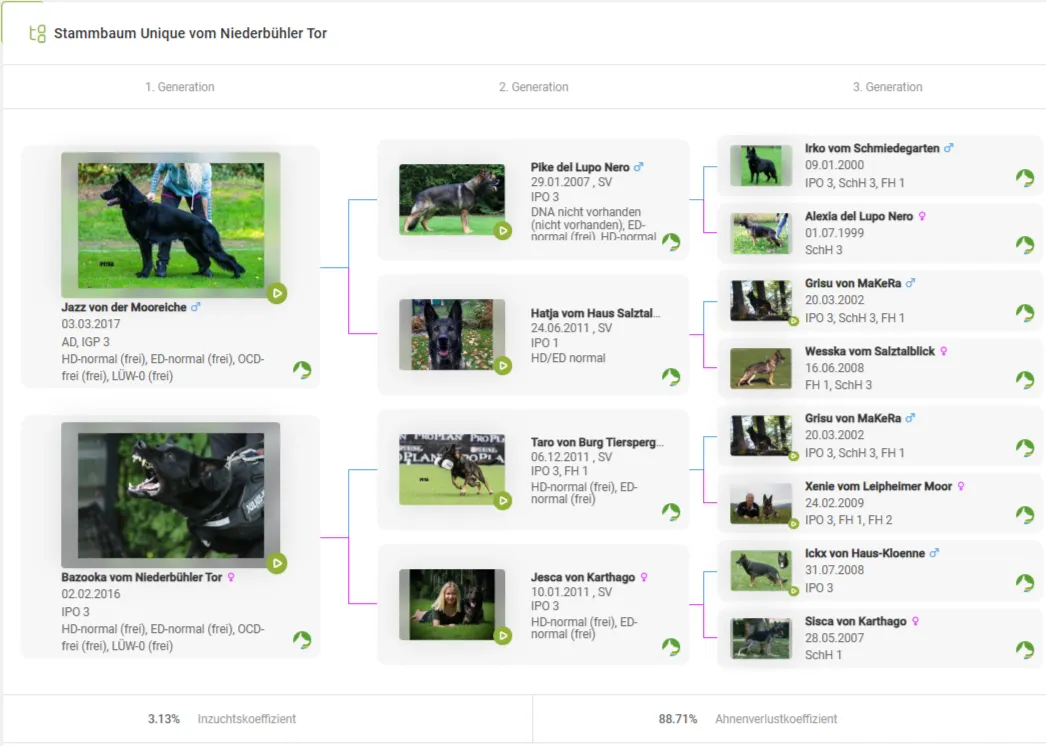Image resolution: width=1046 pixels, height=746 pixels.
Task: Click green arrow badge on Taro von Burg Tiersperg photo
Action: pyautogui.click(x=503, y=500)
